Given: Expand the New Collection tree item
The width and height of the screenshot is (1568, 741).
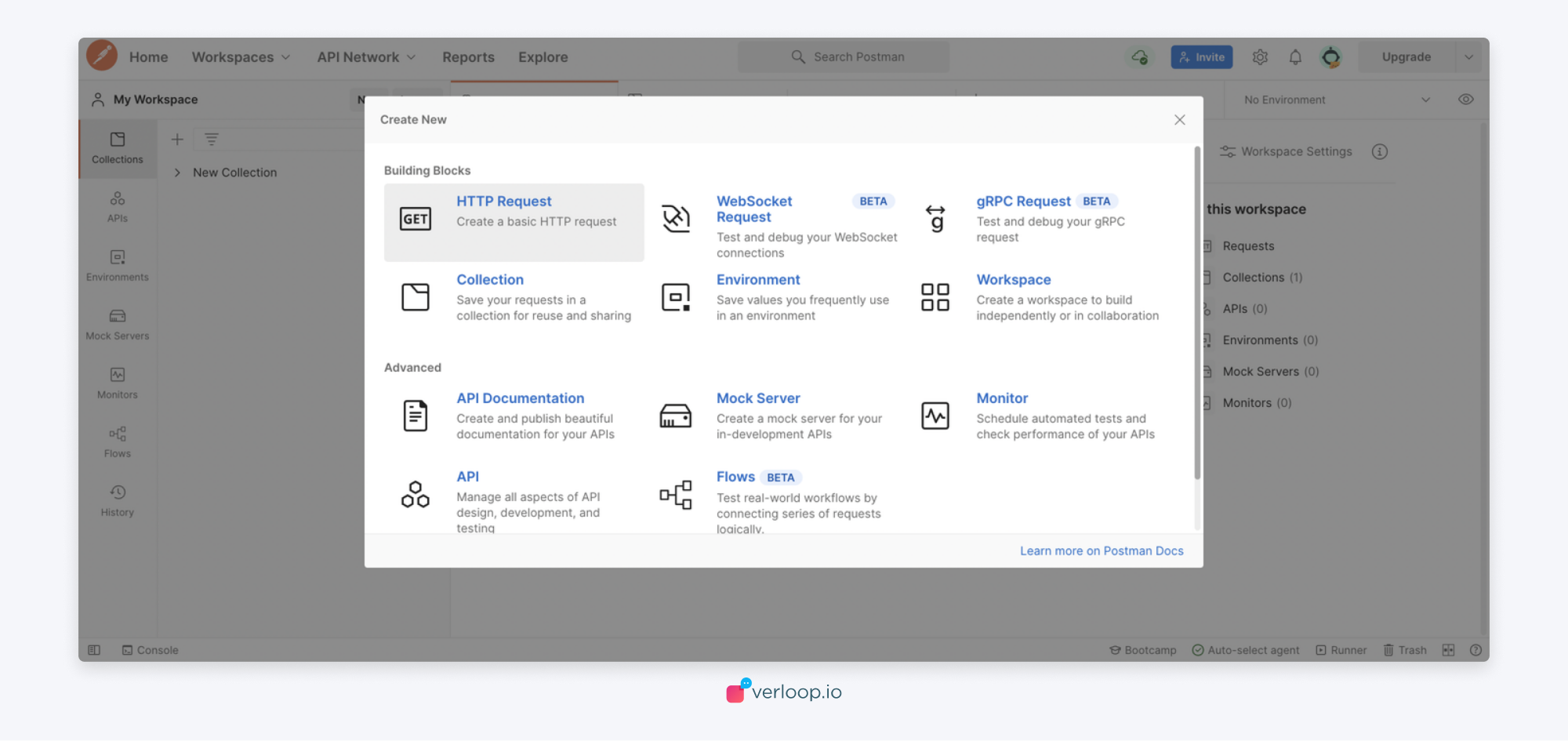Looking at the screenshot, I should tap(177, 173).
